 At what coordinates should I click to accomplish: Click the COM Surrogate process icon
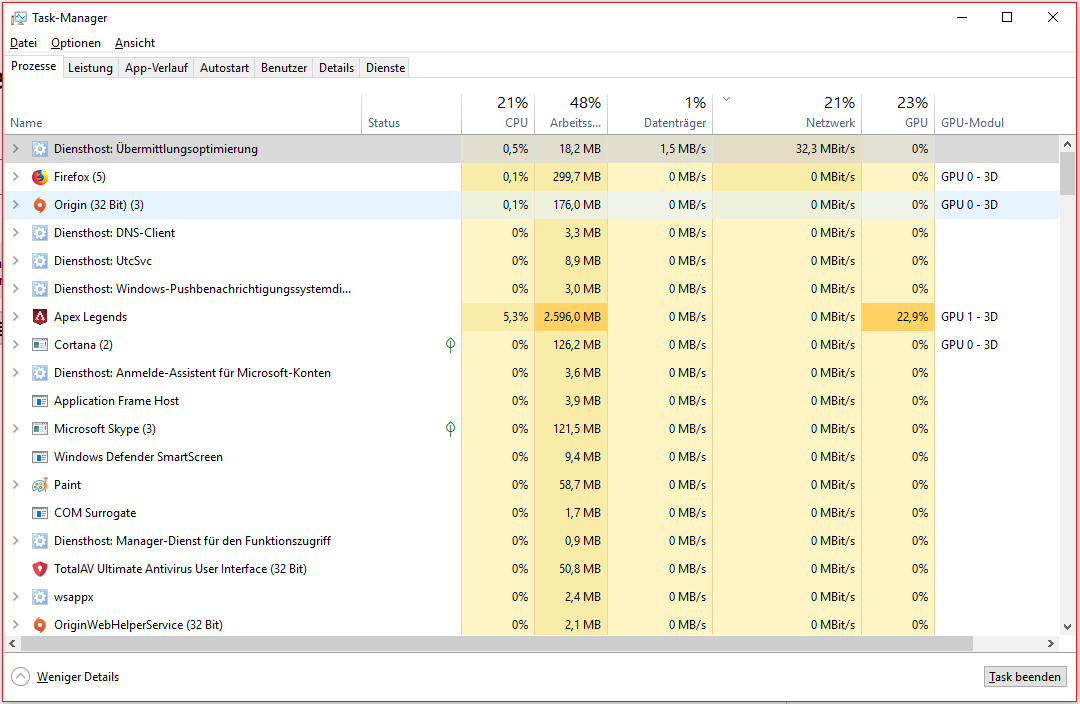(x=40, y=513)
